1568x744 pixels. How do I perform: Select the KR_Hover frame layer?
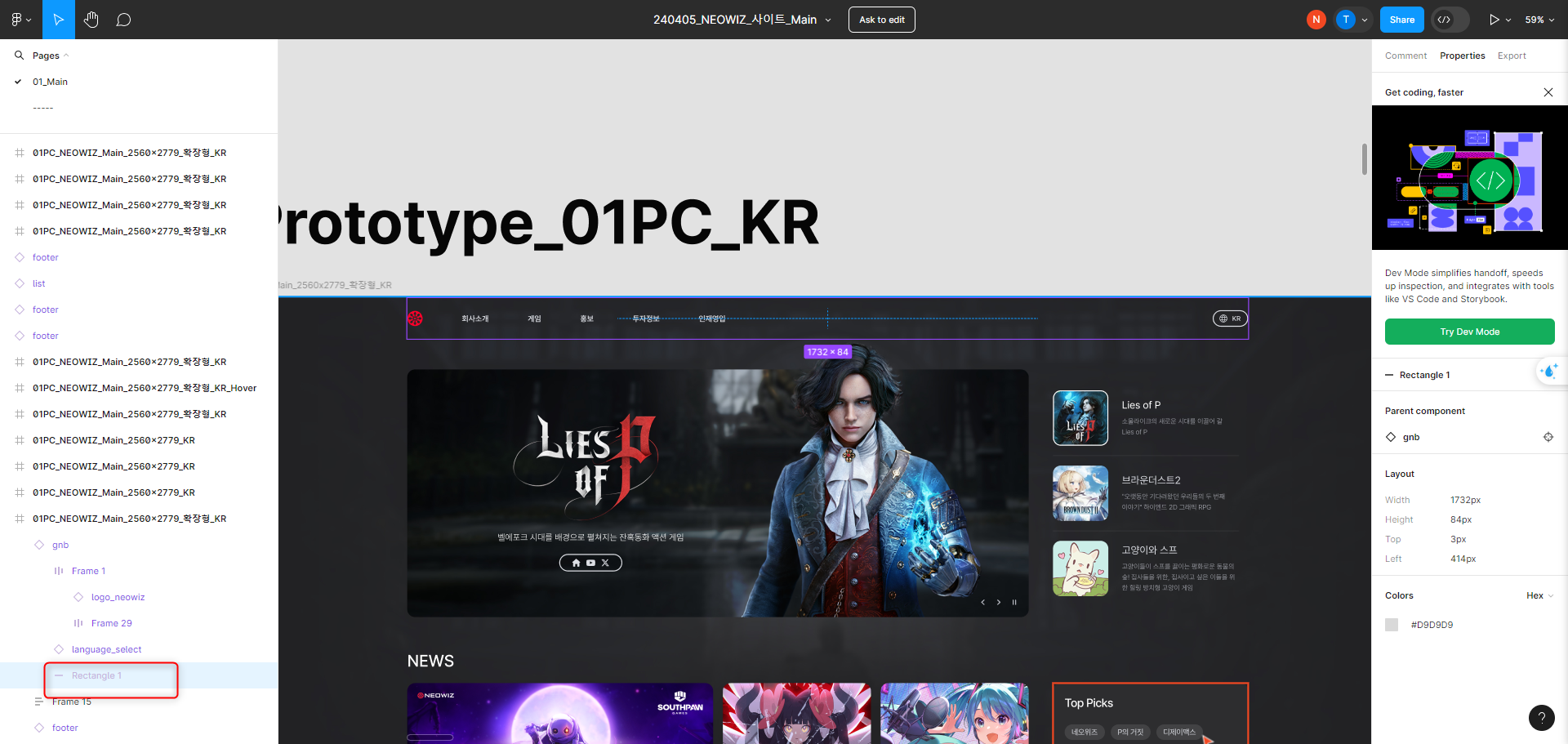145,388
